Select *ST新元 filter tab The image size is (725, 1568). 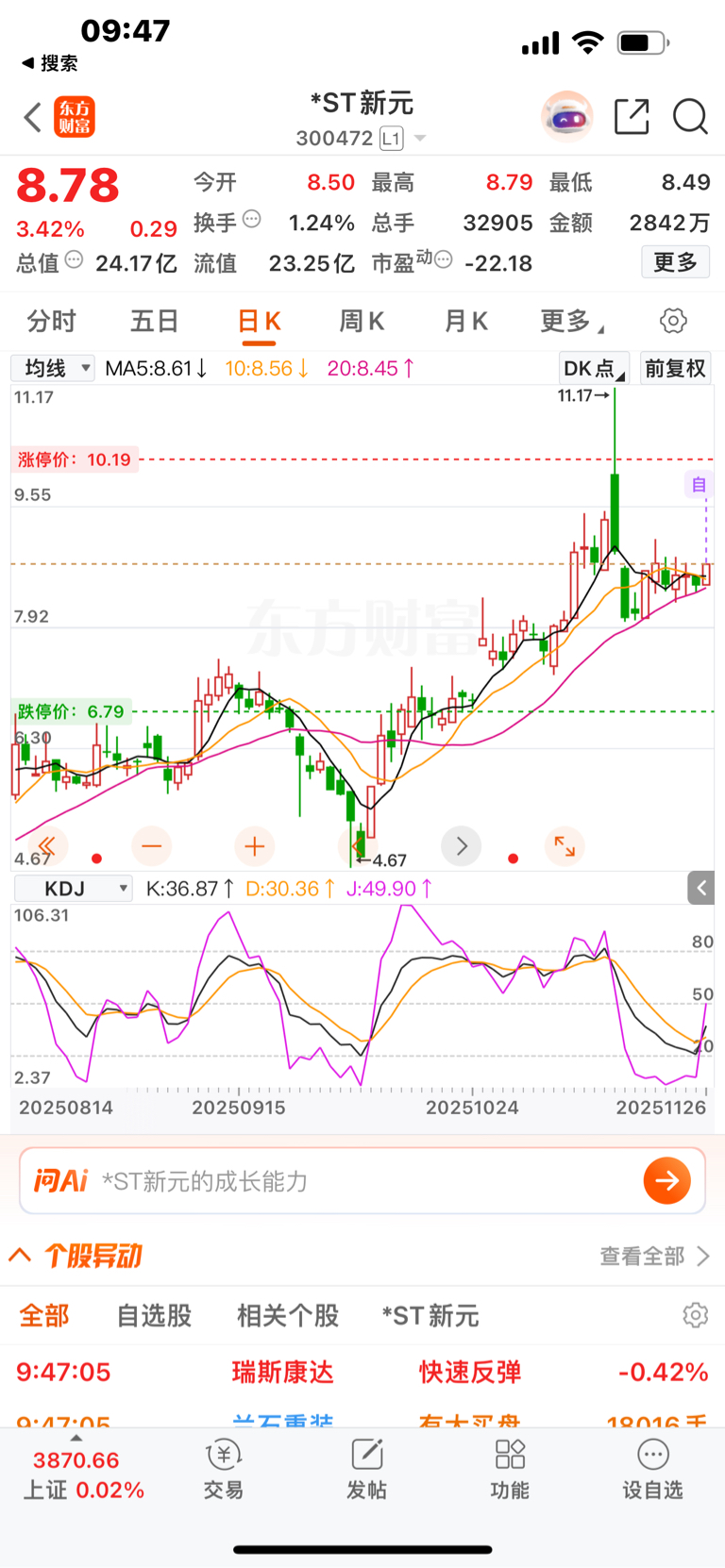coord(430,1316)
